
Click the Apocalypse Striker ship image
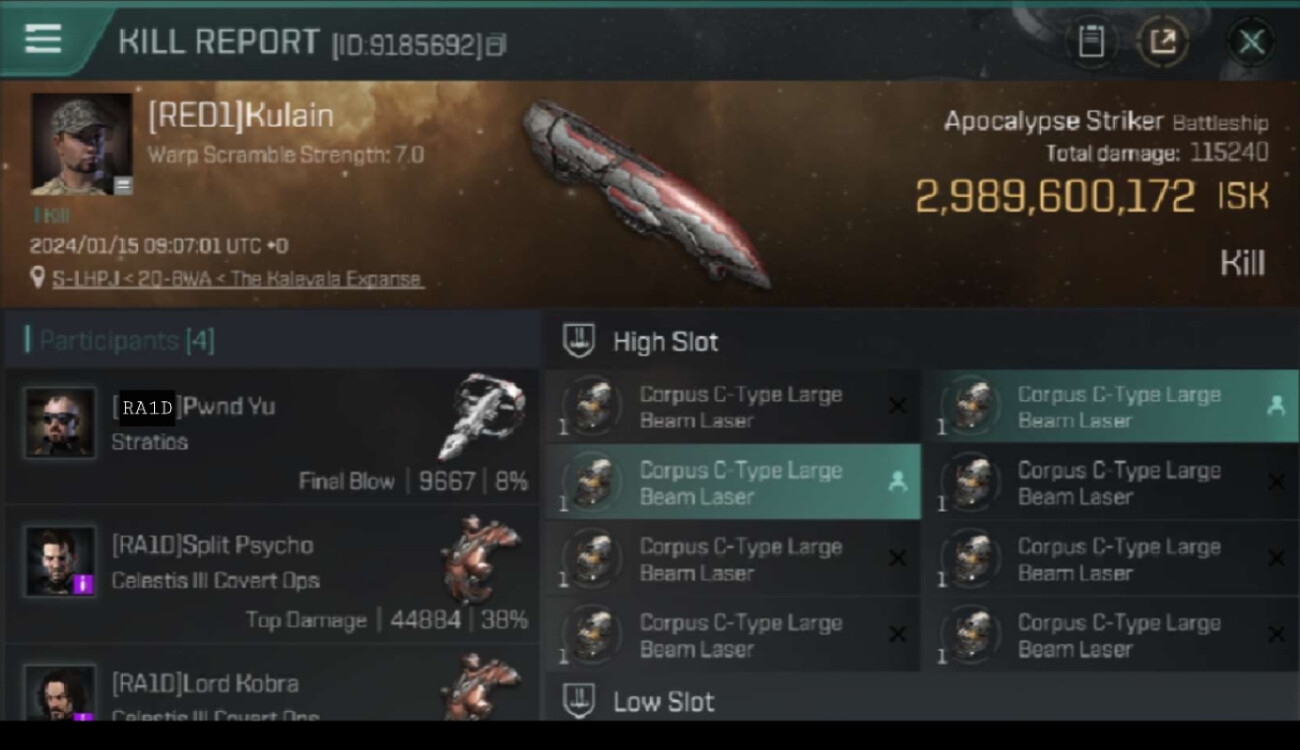pos(645,192)
